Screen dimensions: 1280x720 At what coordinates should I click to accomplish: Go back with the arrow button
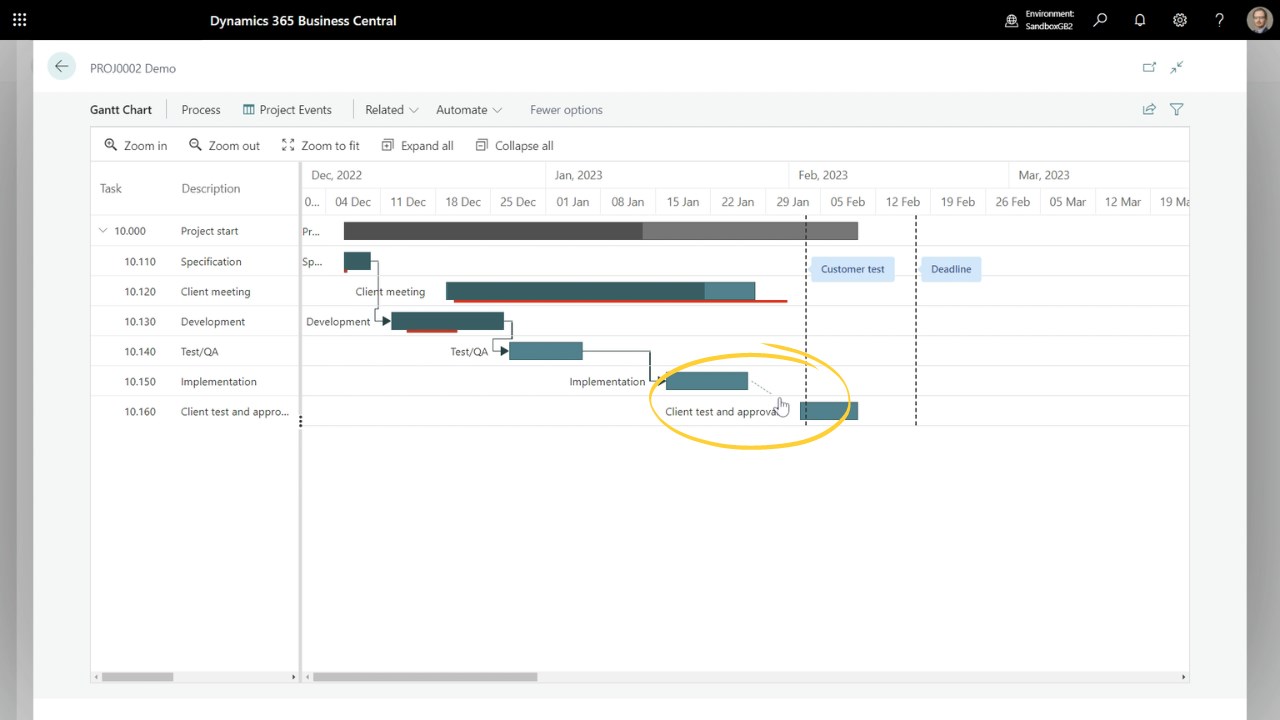pyautogui.click(x=62, y=67)
